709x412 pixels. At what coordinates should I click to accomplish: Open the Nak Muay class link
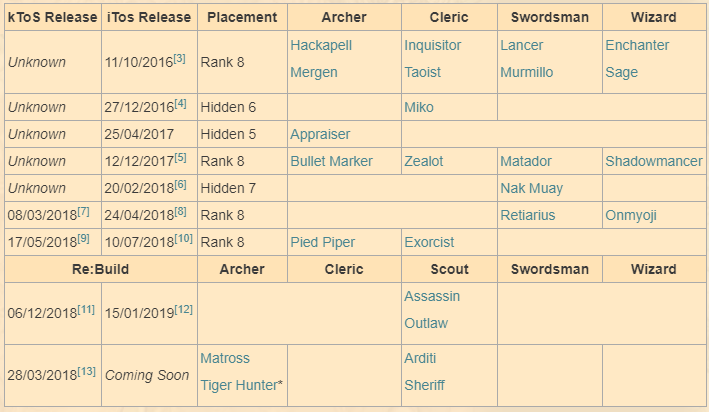point(531,188)
